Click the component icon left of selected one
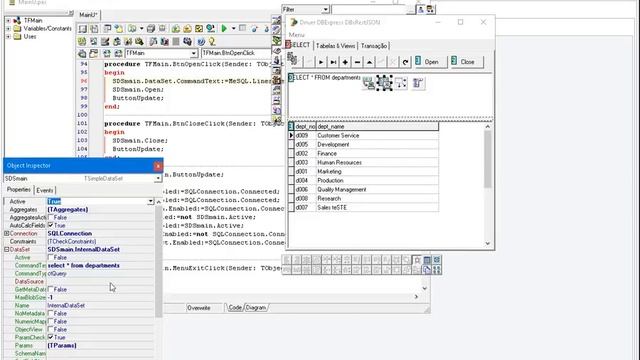 click(x=368, y=83)
